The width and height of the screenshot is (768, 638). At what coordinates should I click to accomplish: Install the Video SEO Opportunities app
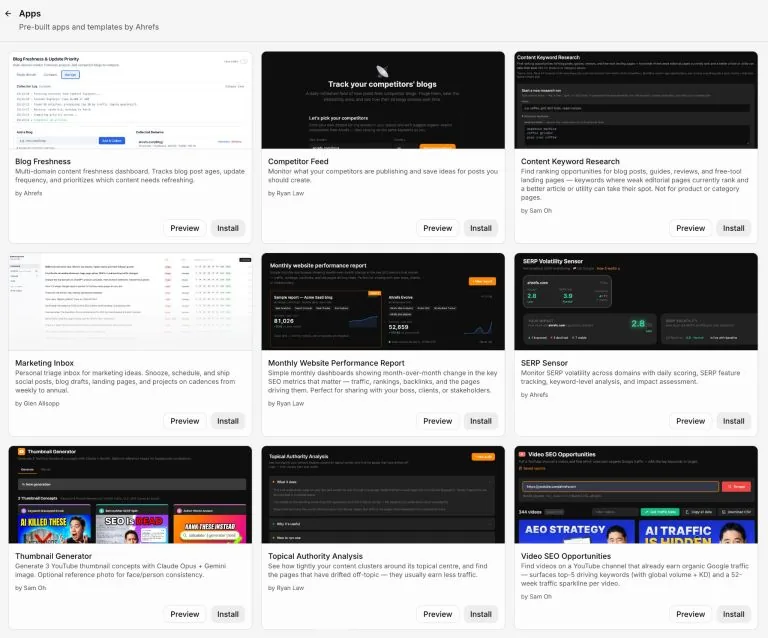[733, 614]
